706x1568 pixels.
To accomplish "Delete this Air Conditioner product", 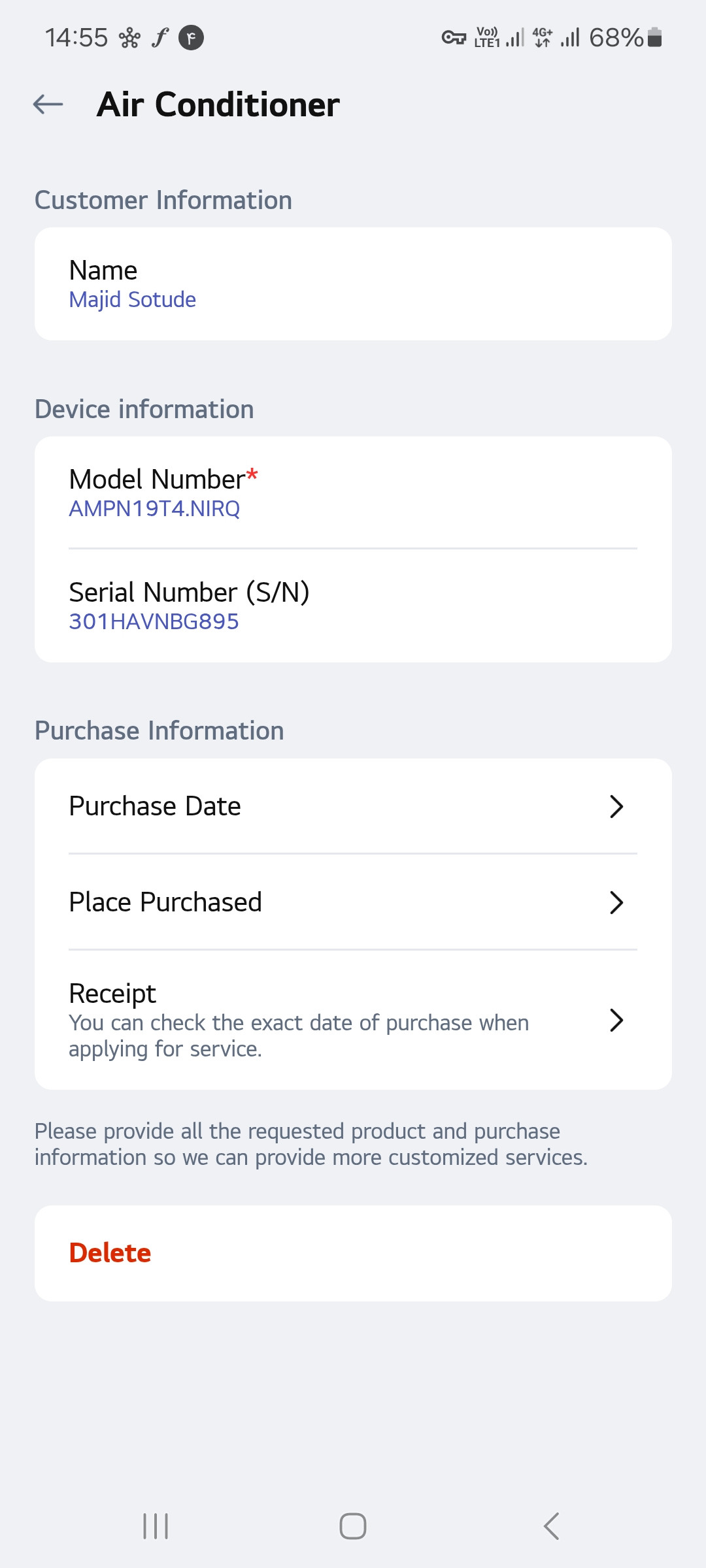I will click(110, 1253).
